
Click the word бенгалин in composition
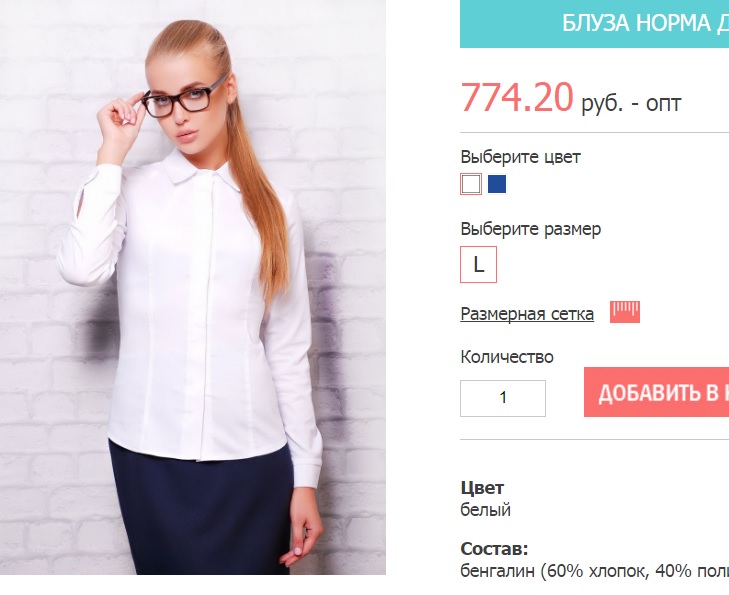click(x=497, y=570)
